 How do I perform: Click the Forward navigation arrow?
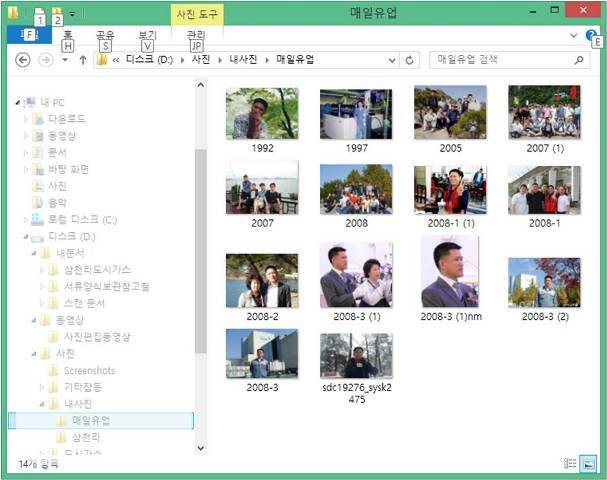45,60
